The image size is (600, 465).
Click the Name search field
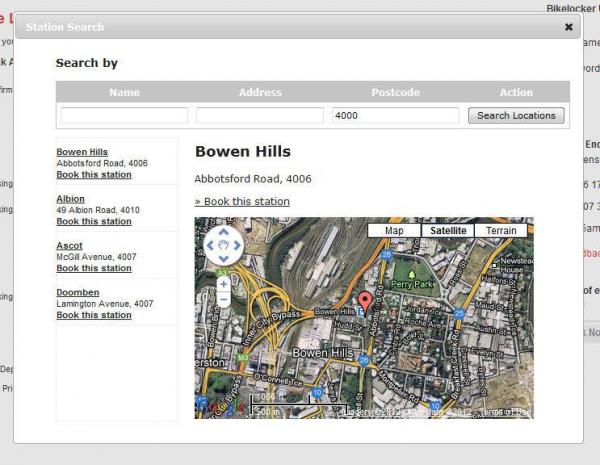pos(124,116)
